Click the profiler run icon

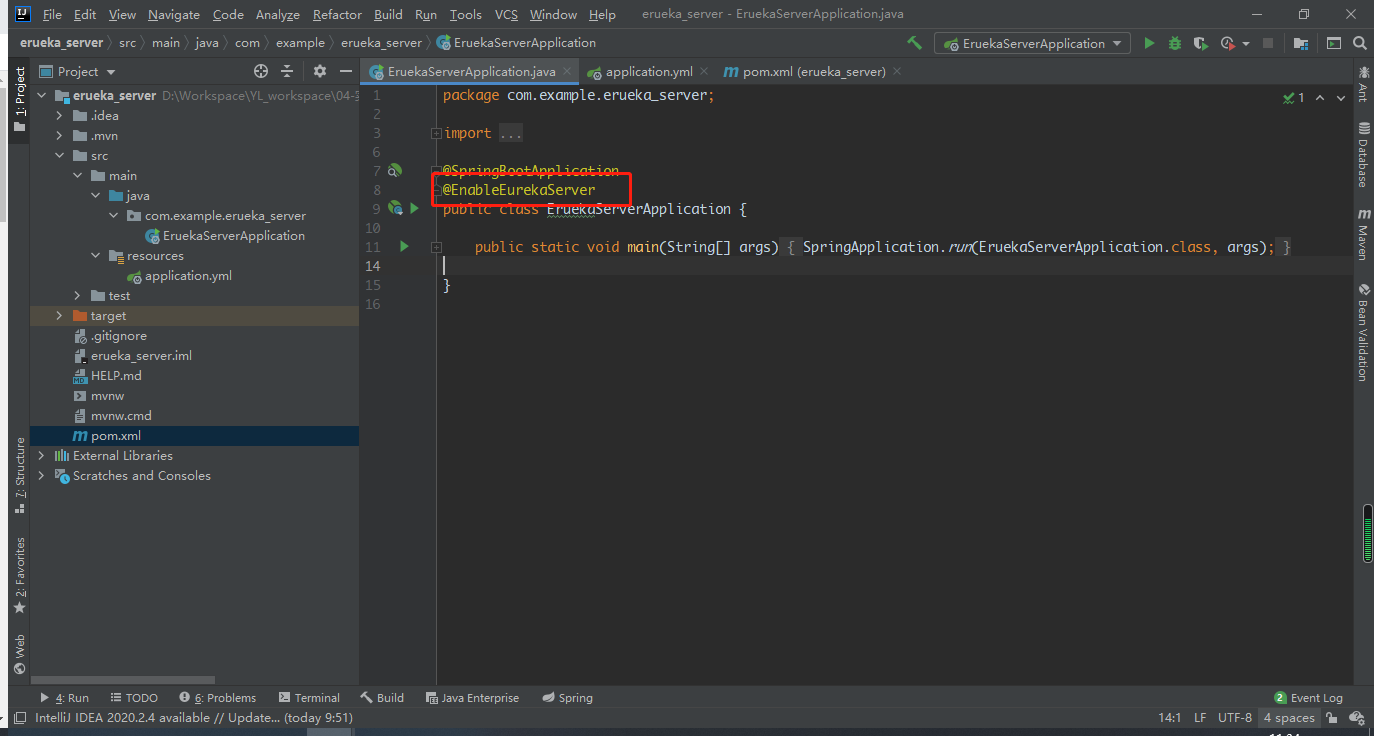click(x=1228, y=43)
